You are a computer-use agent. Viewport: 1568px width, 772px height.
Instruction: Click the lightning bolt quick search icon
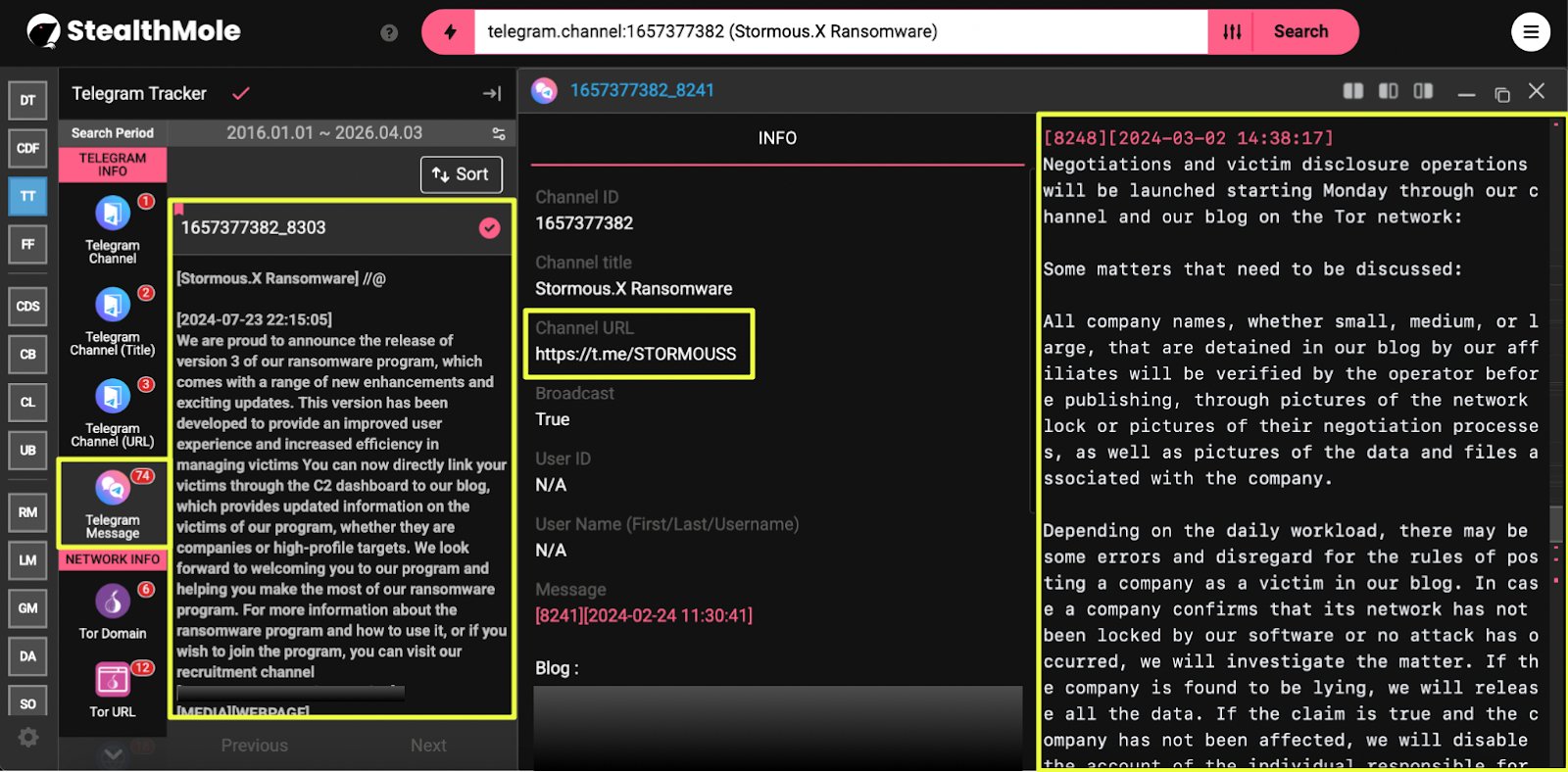[x=450, y=32]
